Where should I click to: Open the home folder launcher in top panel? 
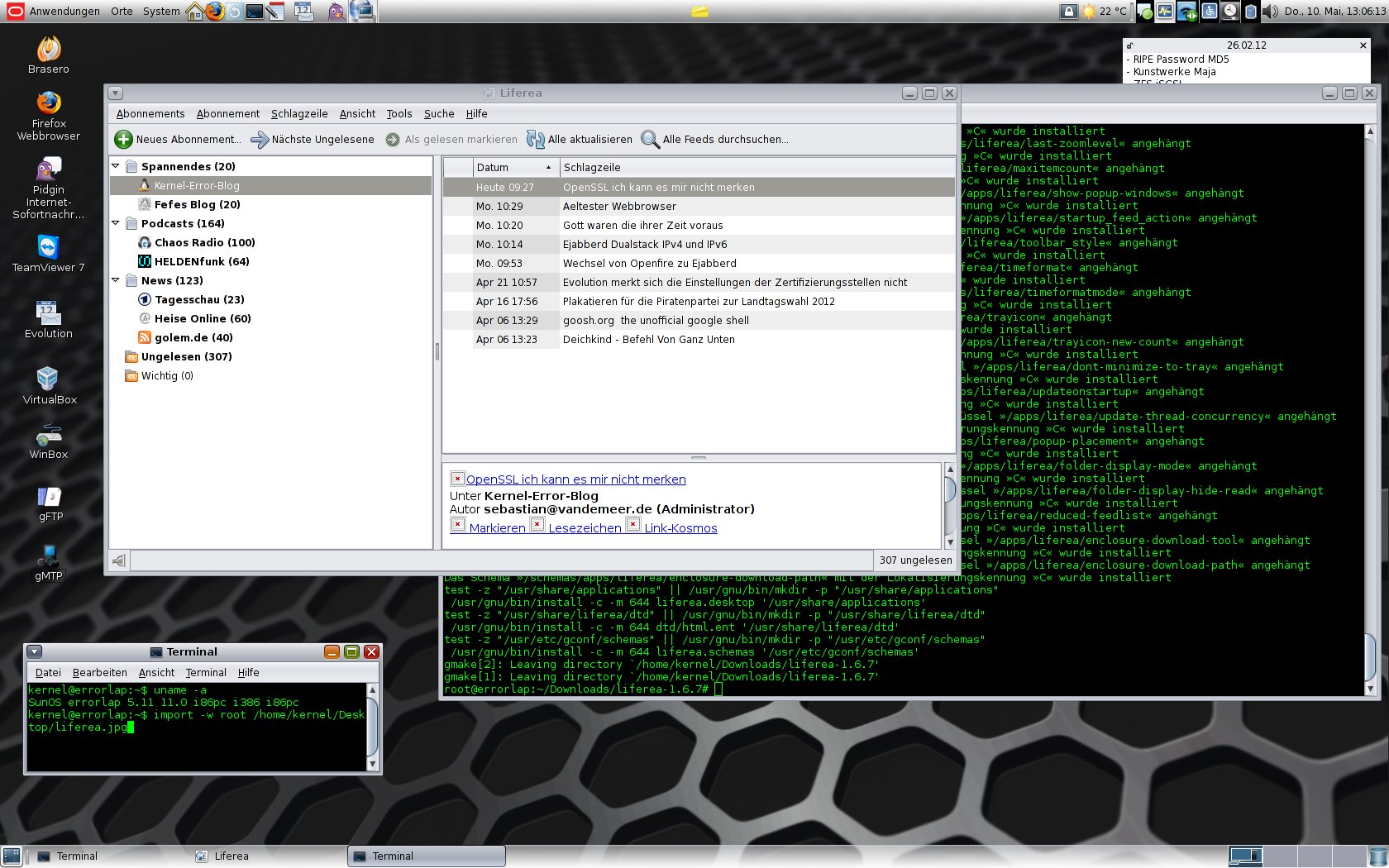(195, 12)
